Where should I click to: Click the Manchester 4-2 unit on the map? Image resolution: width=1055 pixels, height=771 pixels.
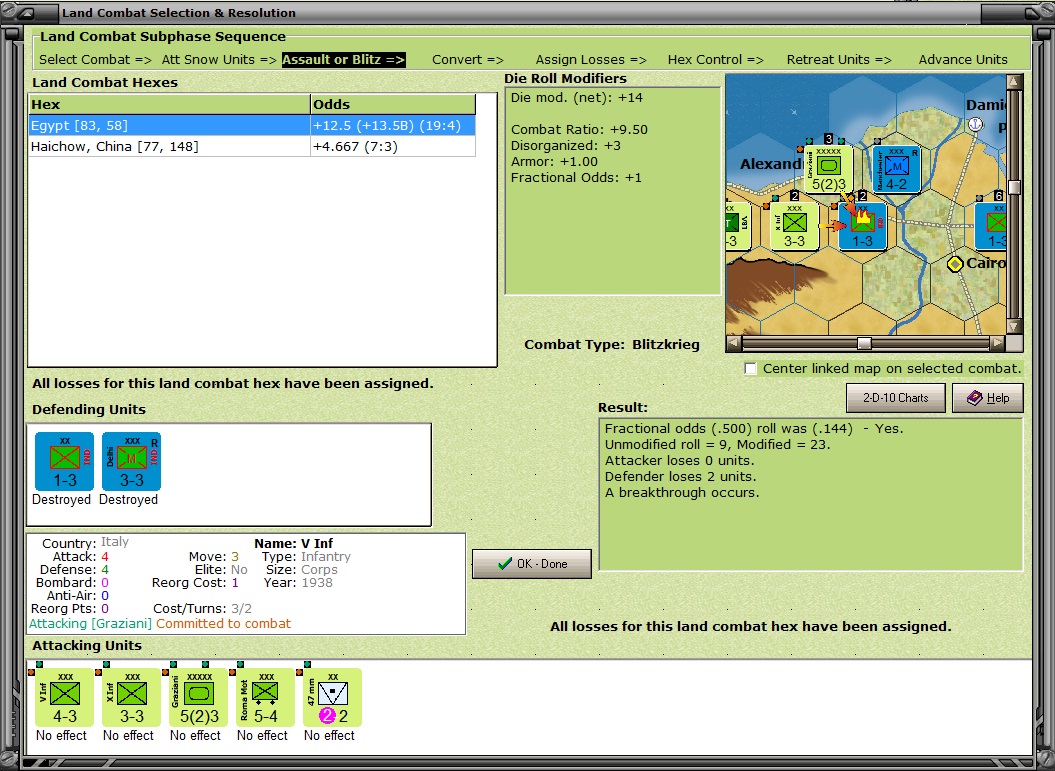(896, 170)
